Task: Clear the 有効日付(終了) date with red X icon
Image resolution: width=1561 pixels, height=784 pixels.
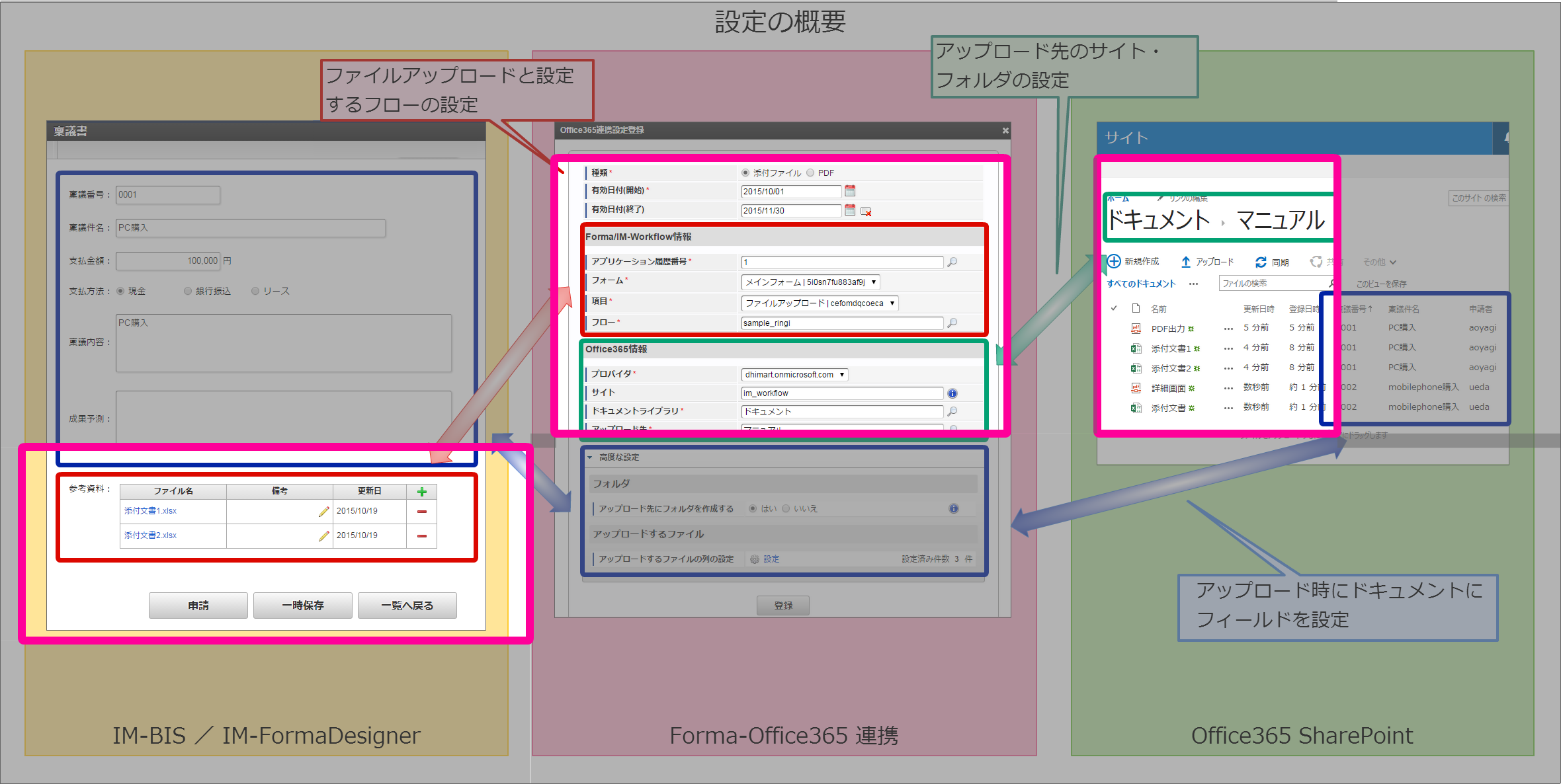Action: pyautogui.click(x=867, y=212)
